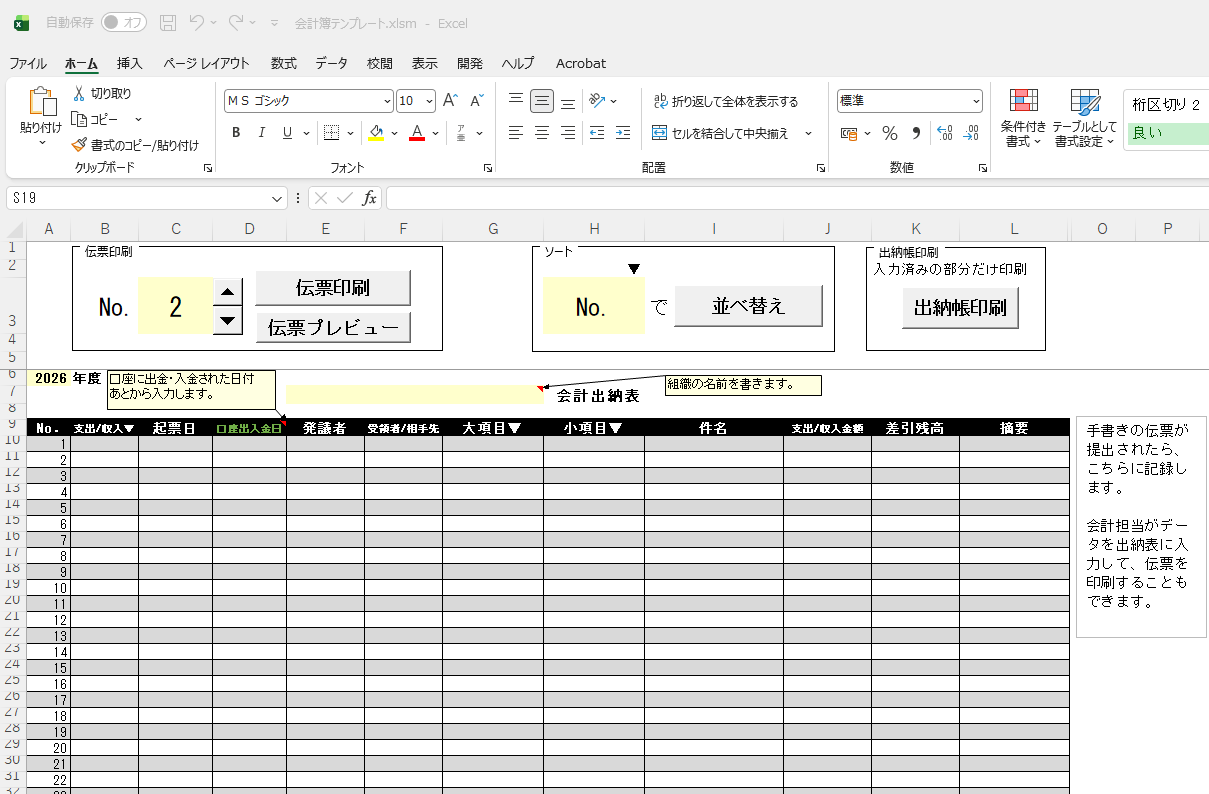
Task: Toggle the AutoSave switch
Action: [123, 22]
